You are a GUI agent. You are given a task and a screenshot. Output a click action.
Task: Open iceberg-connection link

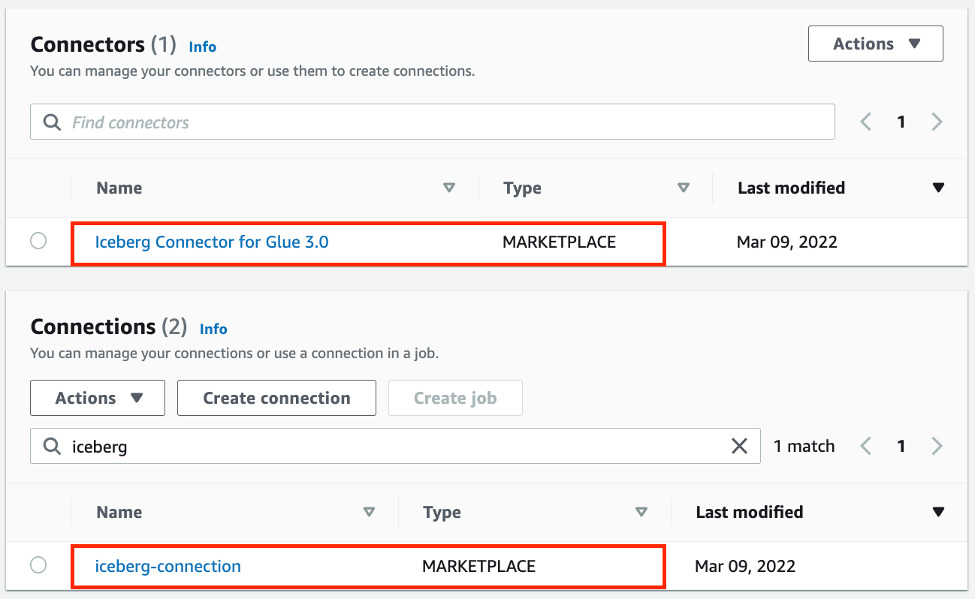(167, 566)
